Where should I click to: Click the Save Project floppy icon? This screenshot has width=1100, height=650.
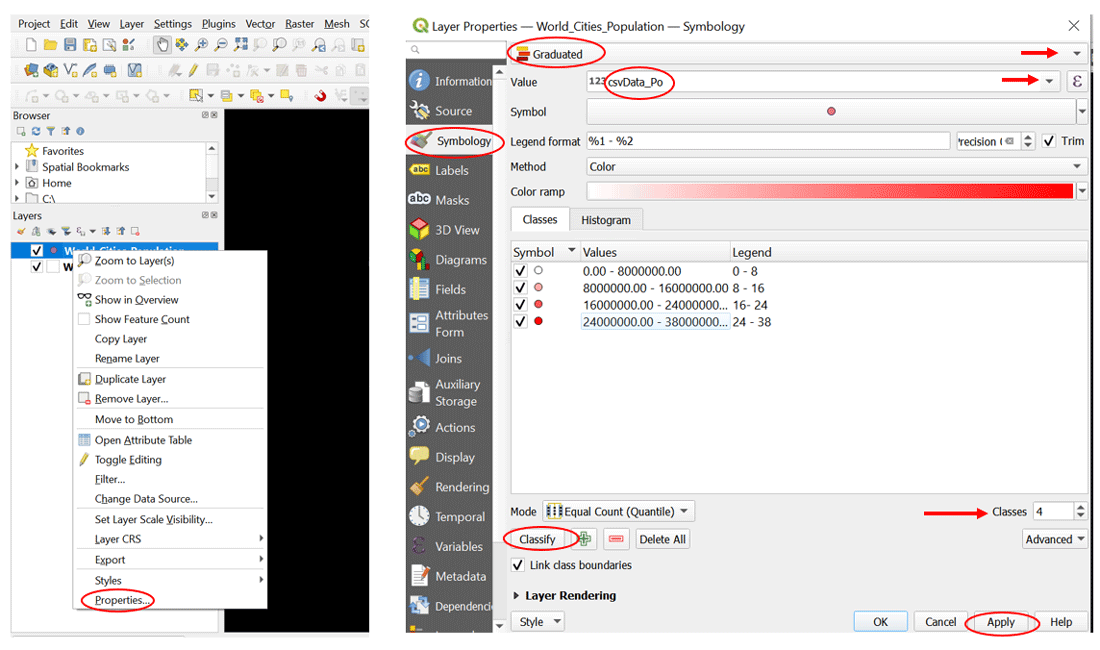point(70,45)
